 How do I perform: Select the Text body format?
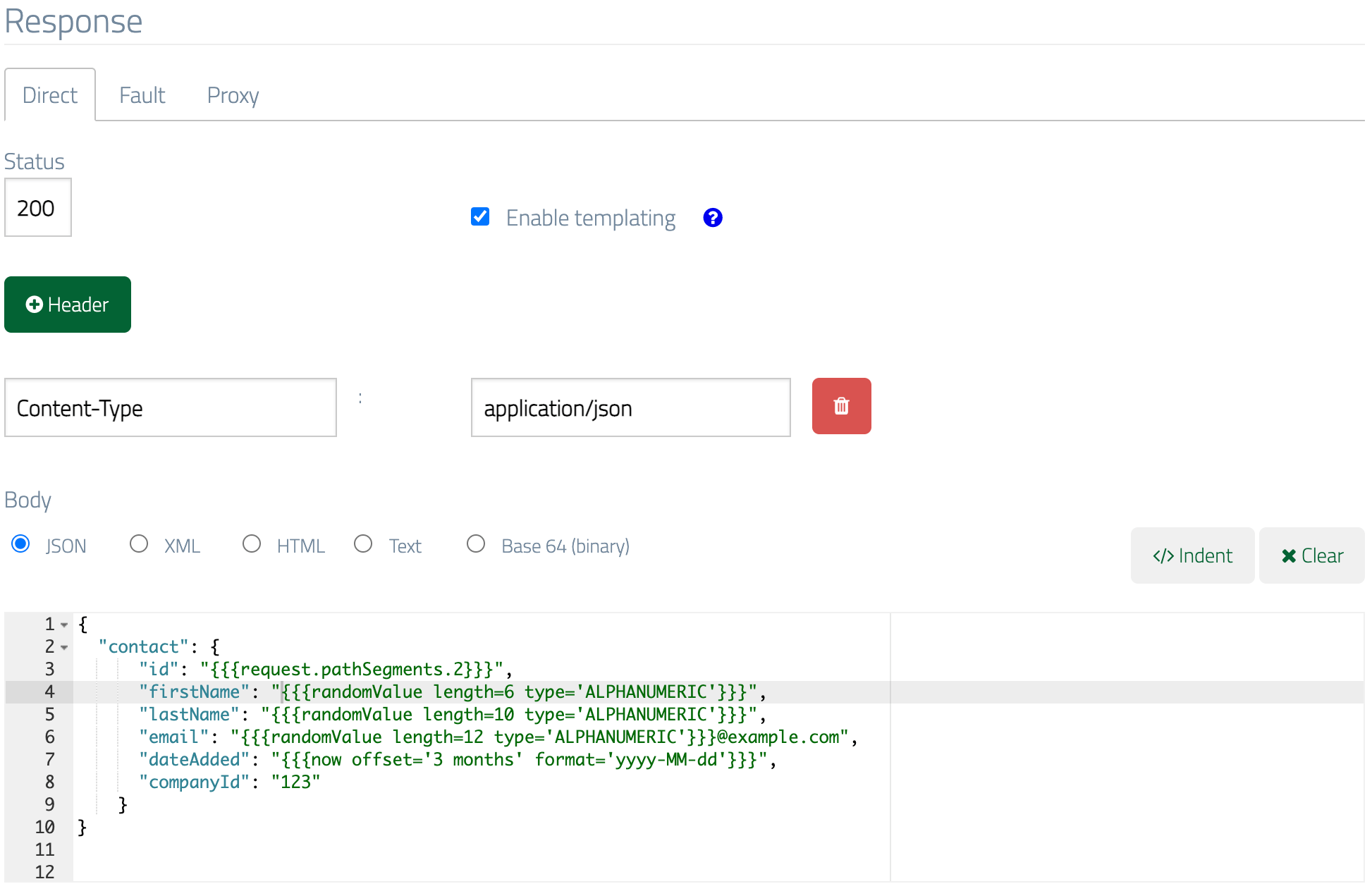pyautogui.click(x=364, y=543)
